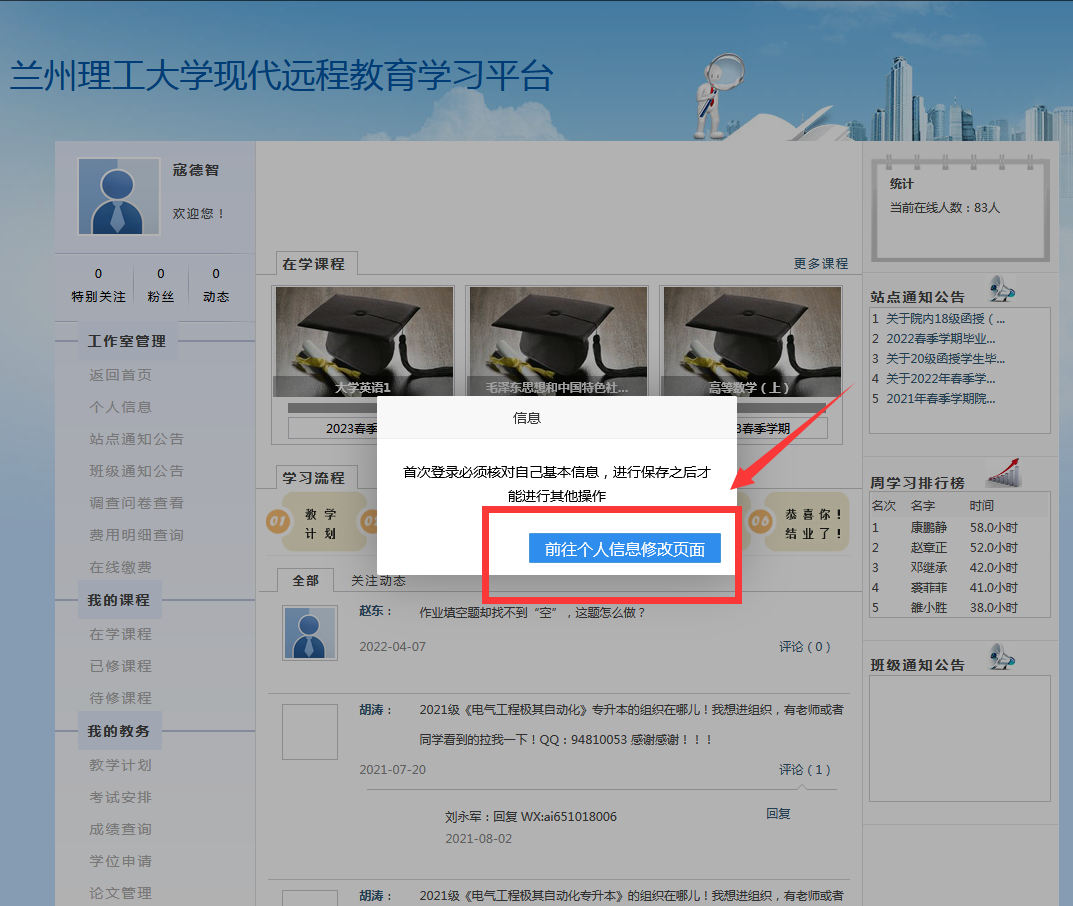
Task: Click the megaphone icon beside 班级通知公告
Action: (1001, 657)
